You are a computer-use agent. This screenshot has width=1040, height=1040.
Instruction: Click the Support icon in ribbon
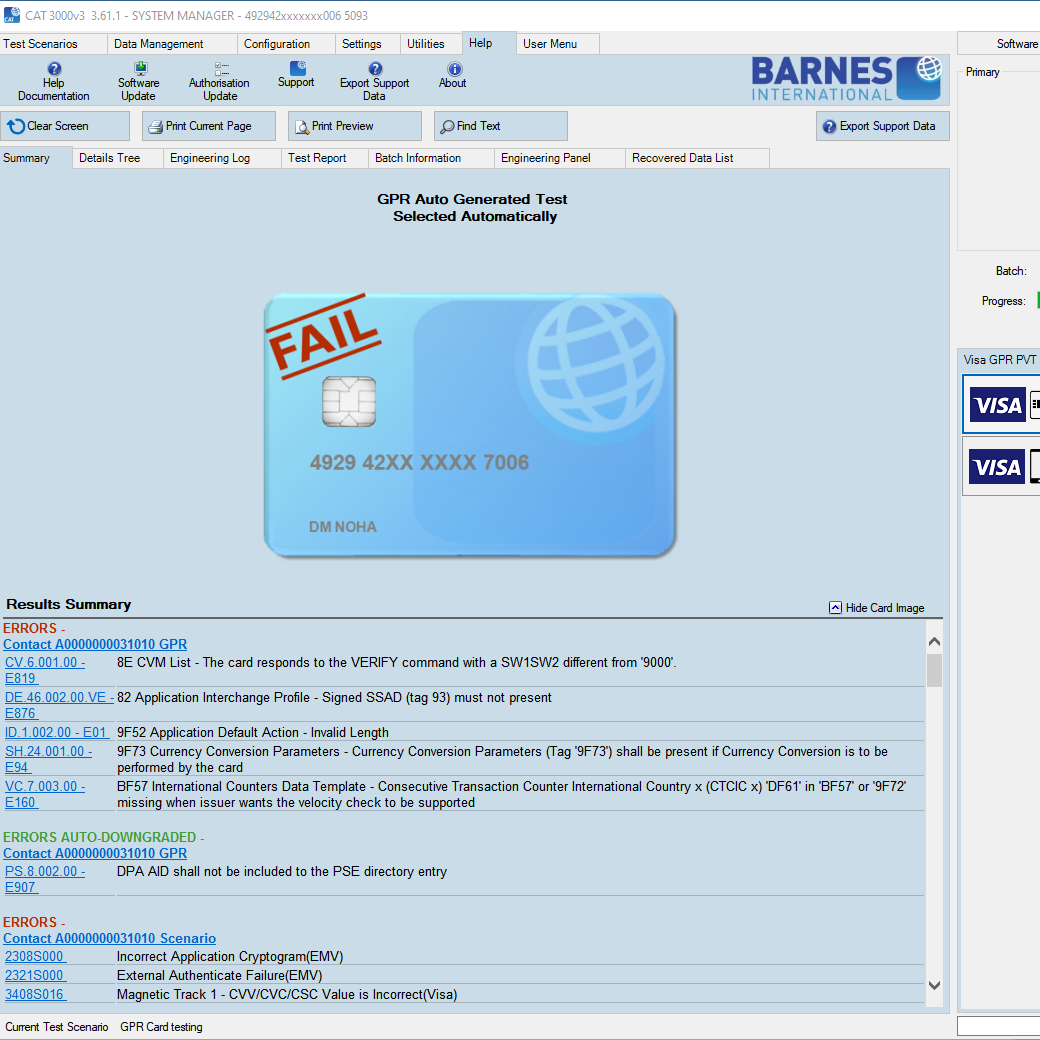coord(296,68)
